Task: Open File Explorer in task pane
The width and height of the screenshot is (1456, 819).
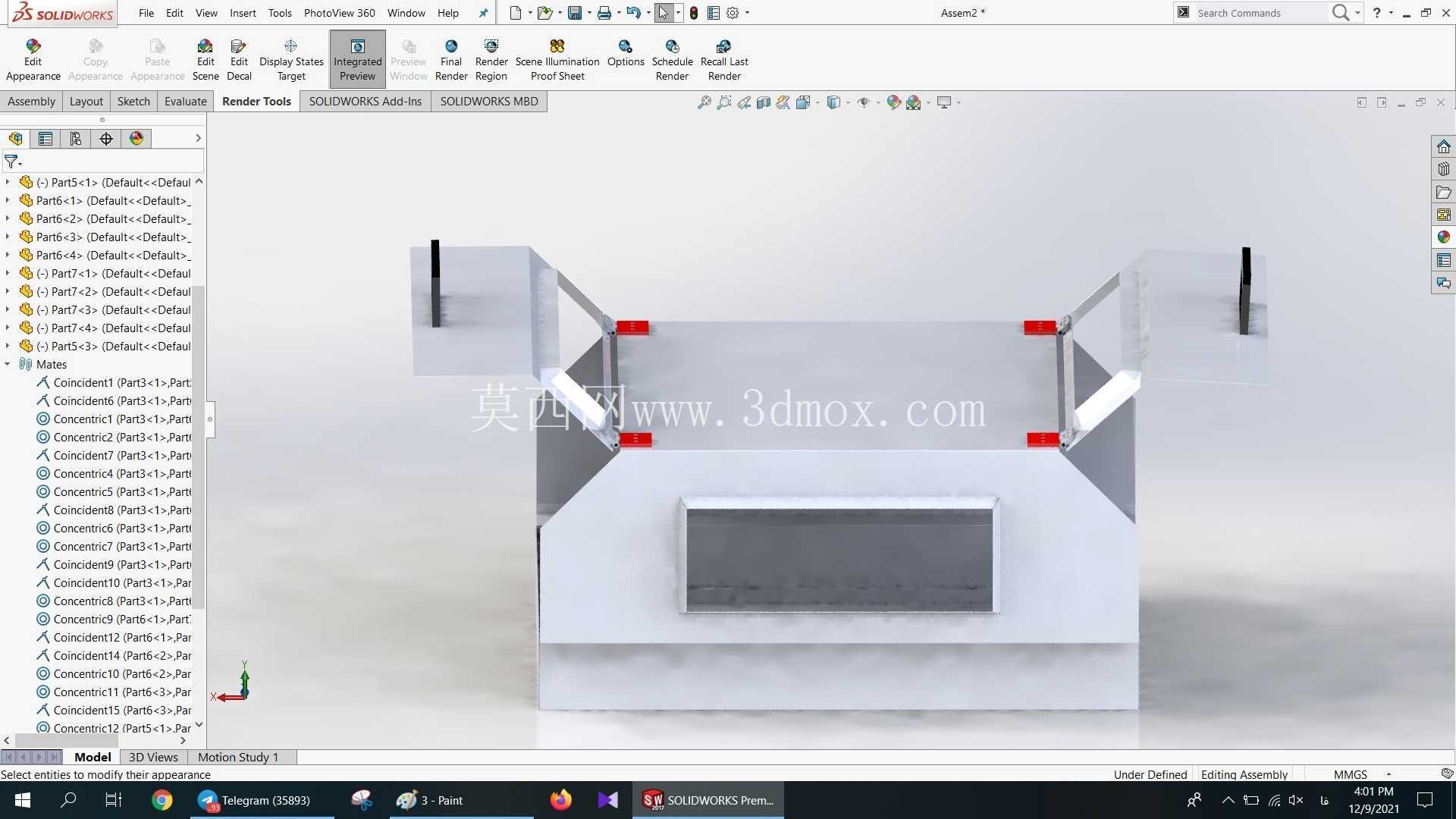Action: click(1443, 192)
